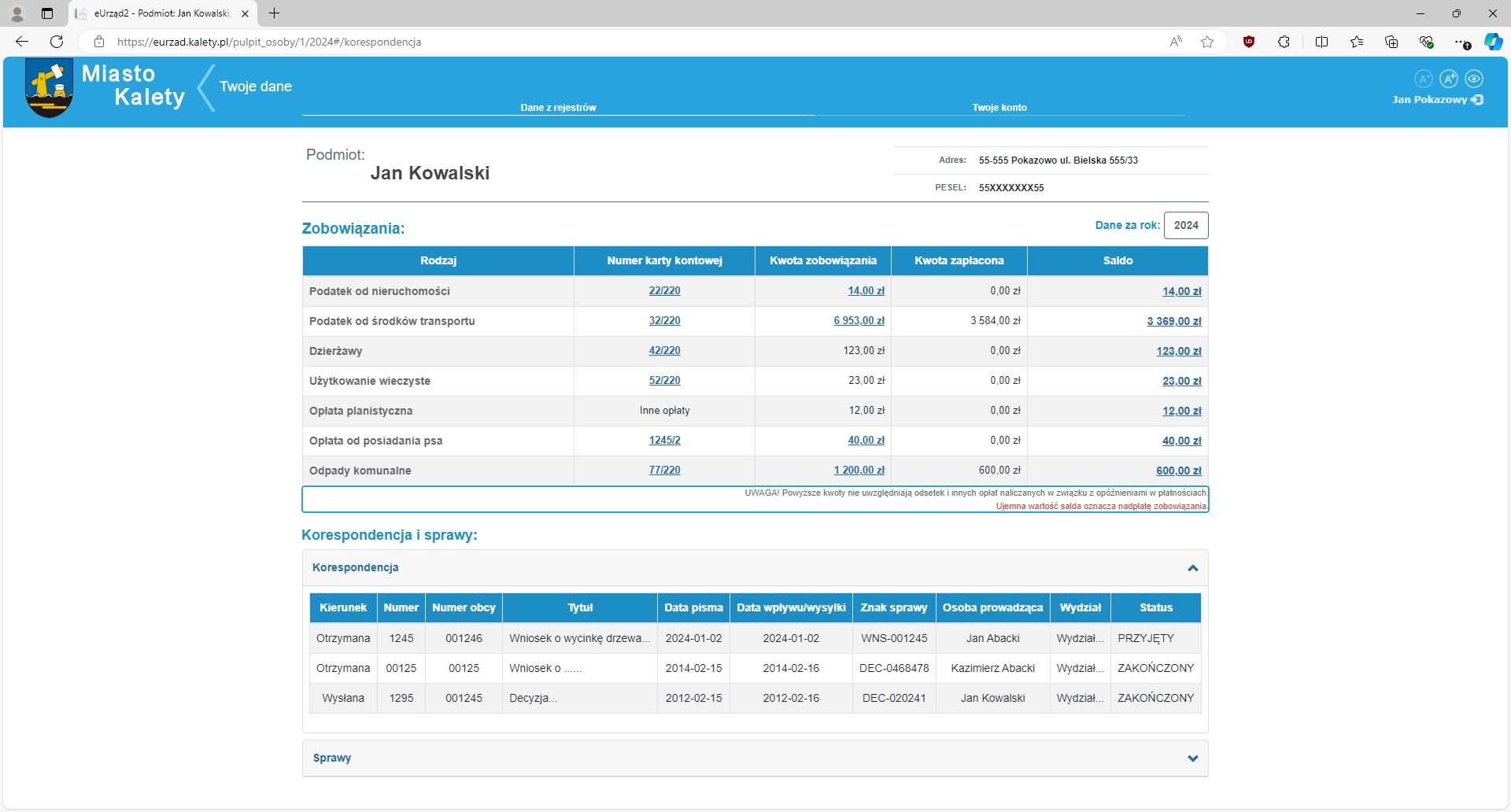Click the address bar URL field

(x=630, y=42)
